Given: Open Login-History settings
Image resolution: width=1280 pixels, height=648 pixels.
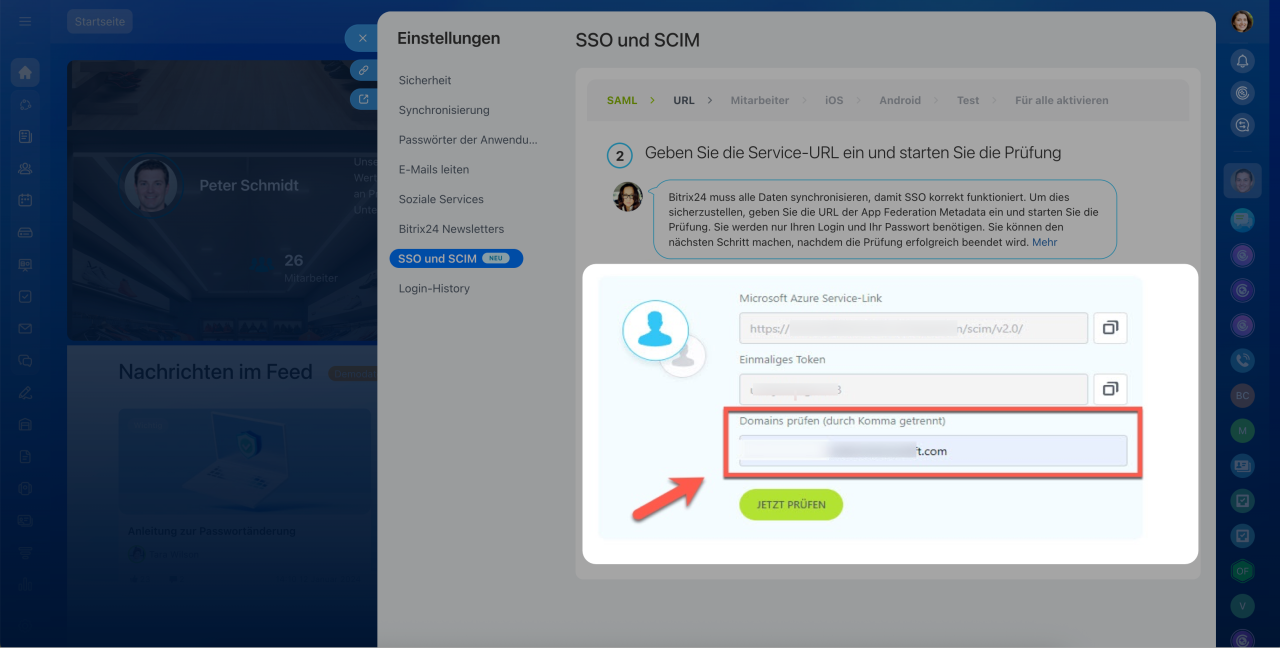Looking at the screenshot, I should (434, 288).
